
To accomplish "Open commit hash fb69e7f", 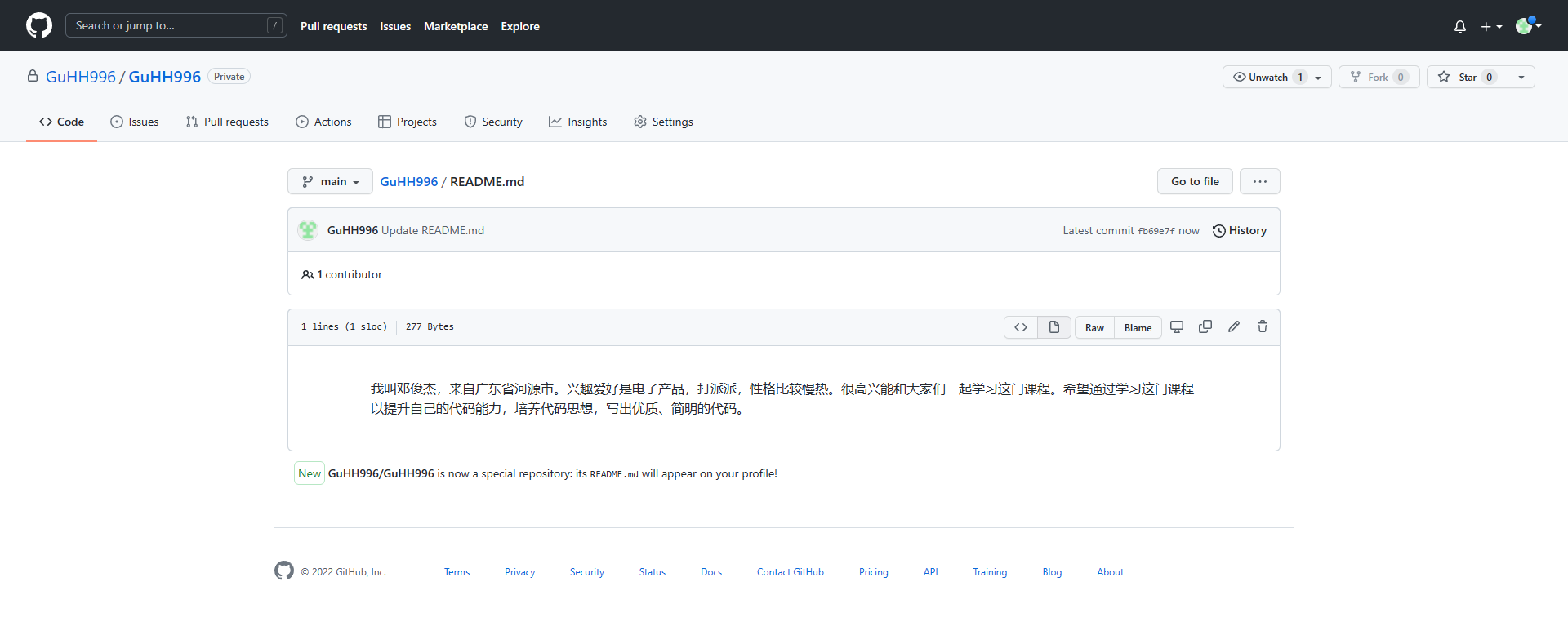I will (1156, 231).
